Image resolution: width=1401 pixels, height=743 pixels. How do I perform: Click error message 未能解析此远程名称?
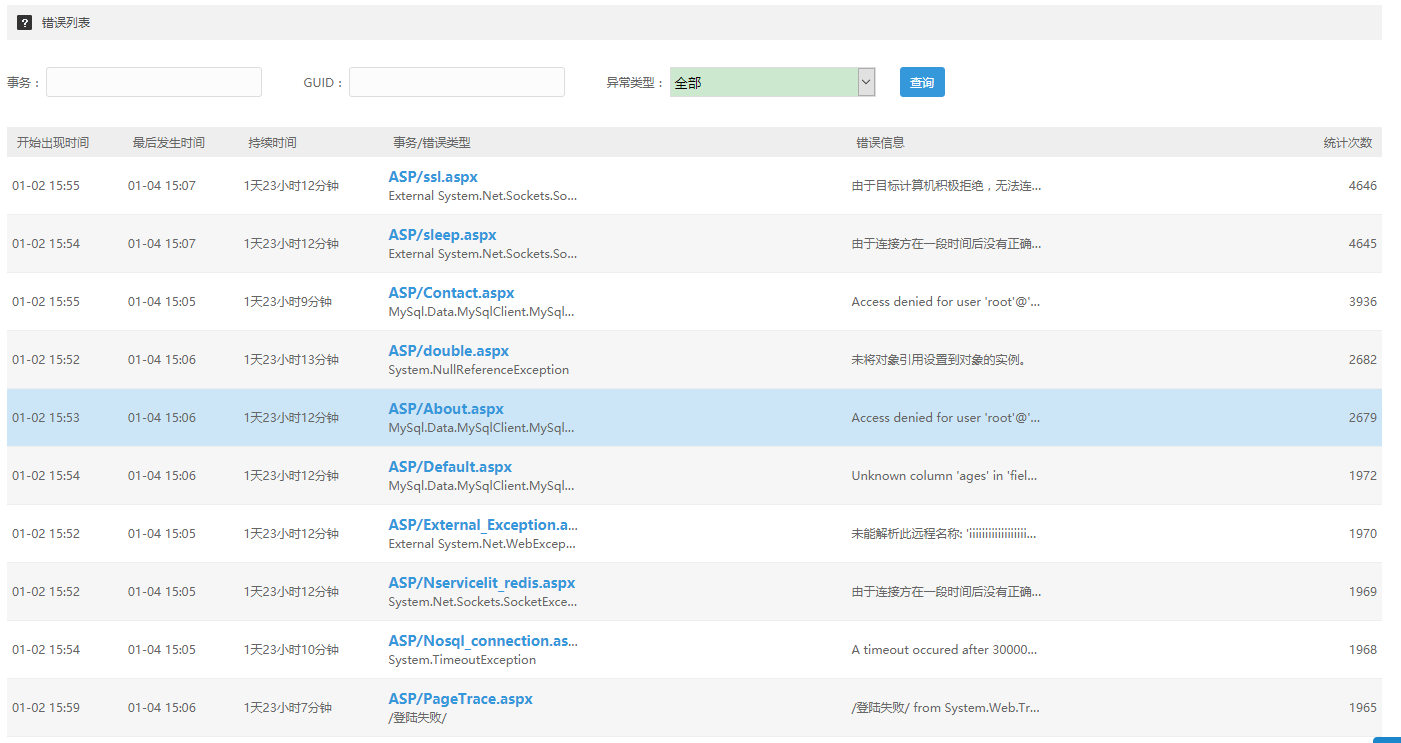[x=944, y=534]
